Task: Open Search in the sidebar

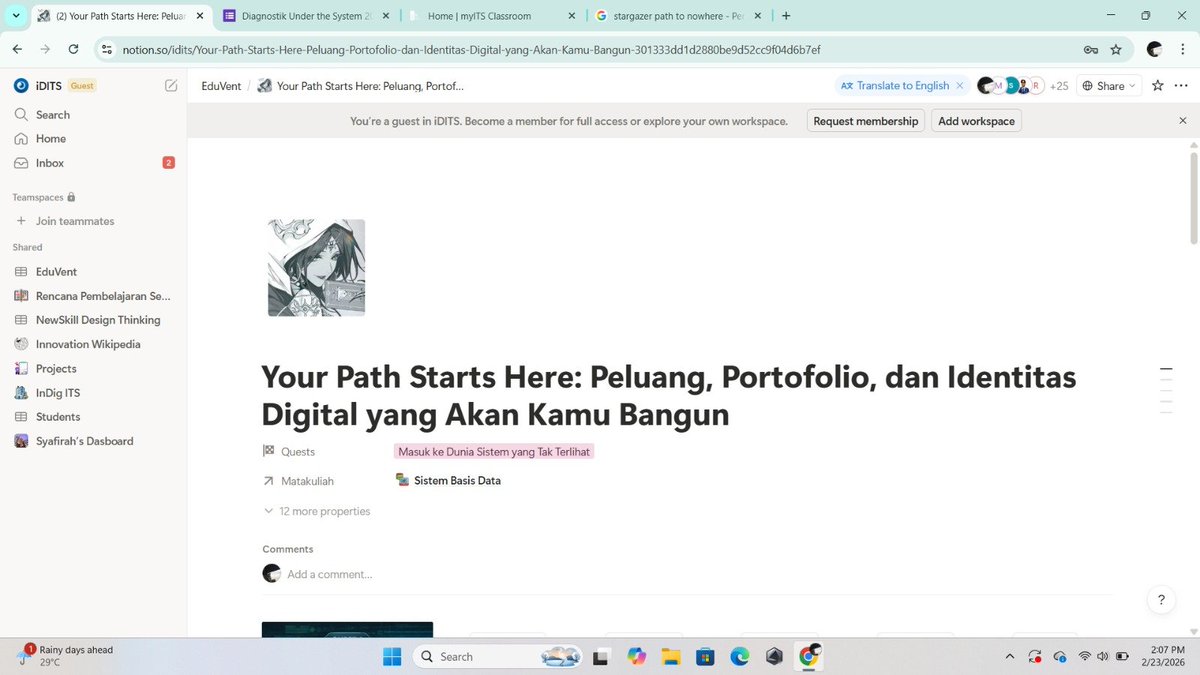Action: tap(50, 114)
